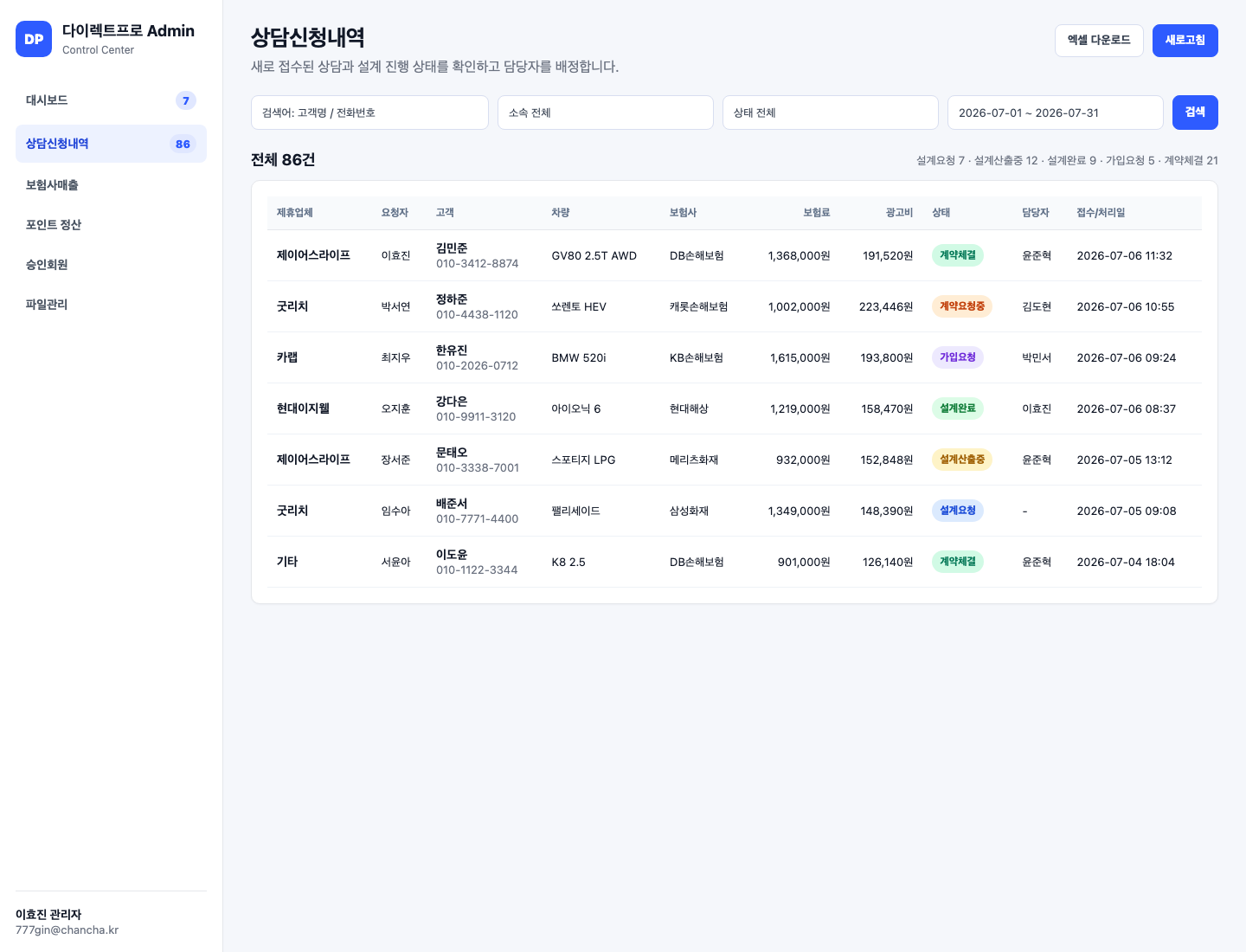
Task: Click the BMW 520i vehicle cell
Action: coord(579,358)
